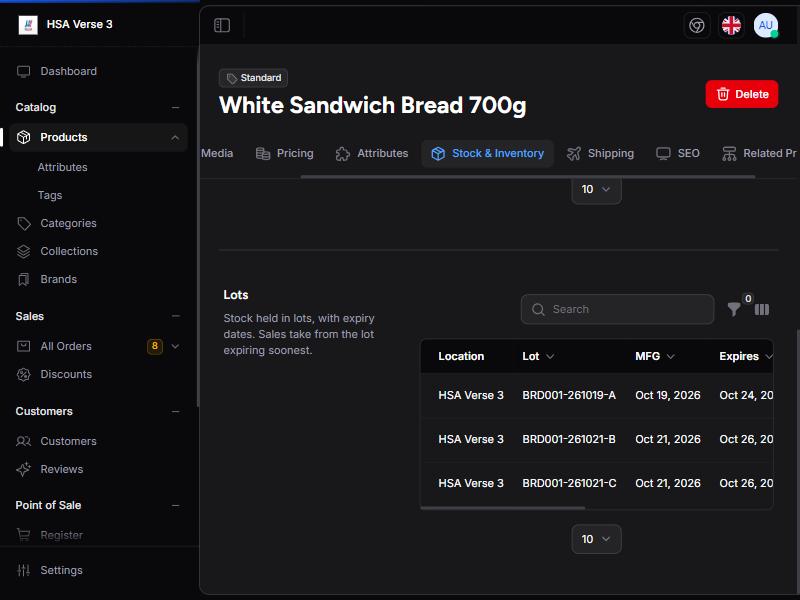
Task: Click the tab strip horizontal scrollbar
Action: (528, 177)
